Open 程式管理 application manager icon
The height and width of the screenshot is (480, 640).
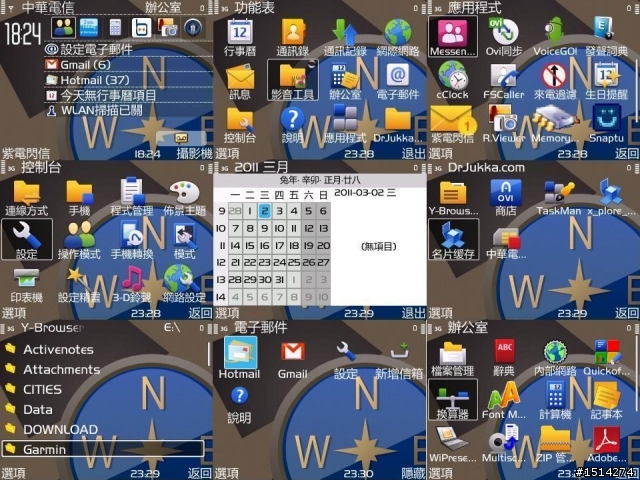point(131,191)
